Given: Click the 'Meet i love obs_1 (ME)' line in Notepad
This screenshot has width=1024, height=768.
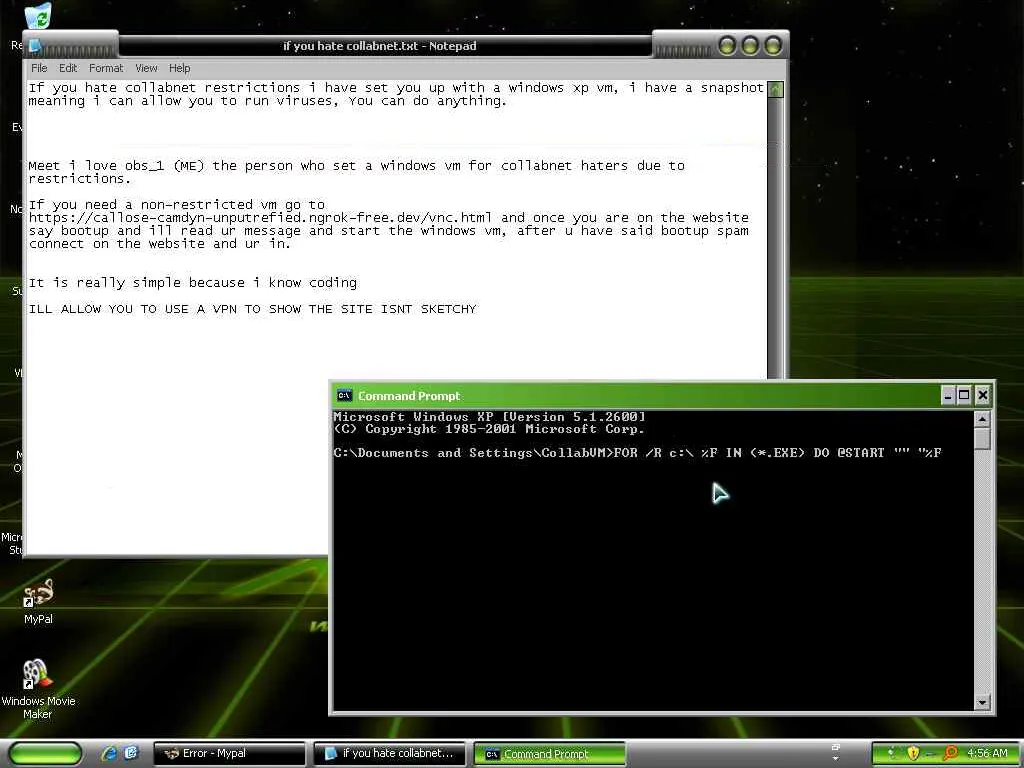Looking at the screenshot, I should 357,166.
